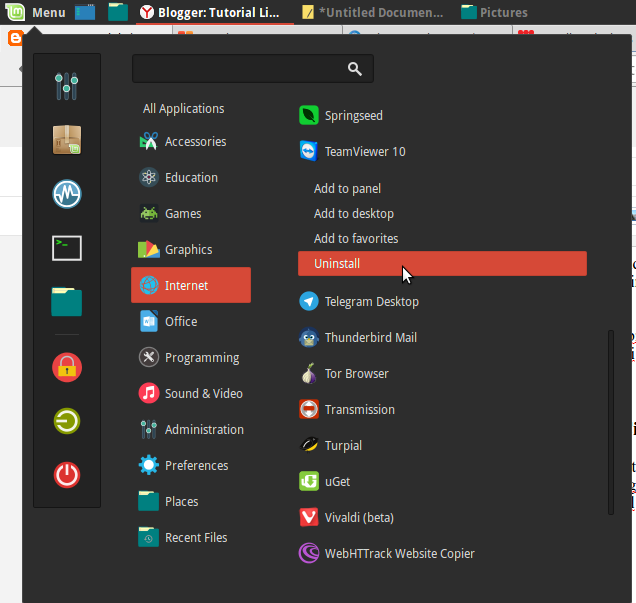The height and width of the screenshot is (603, 636).
Task: Switch to *Untitled Document window
Action: pos(373,12)
